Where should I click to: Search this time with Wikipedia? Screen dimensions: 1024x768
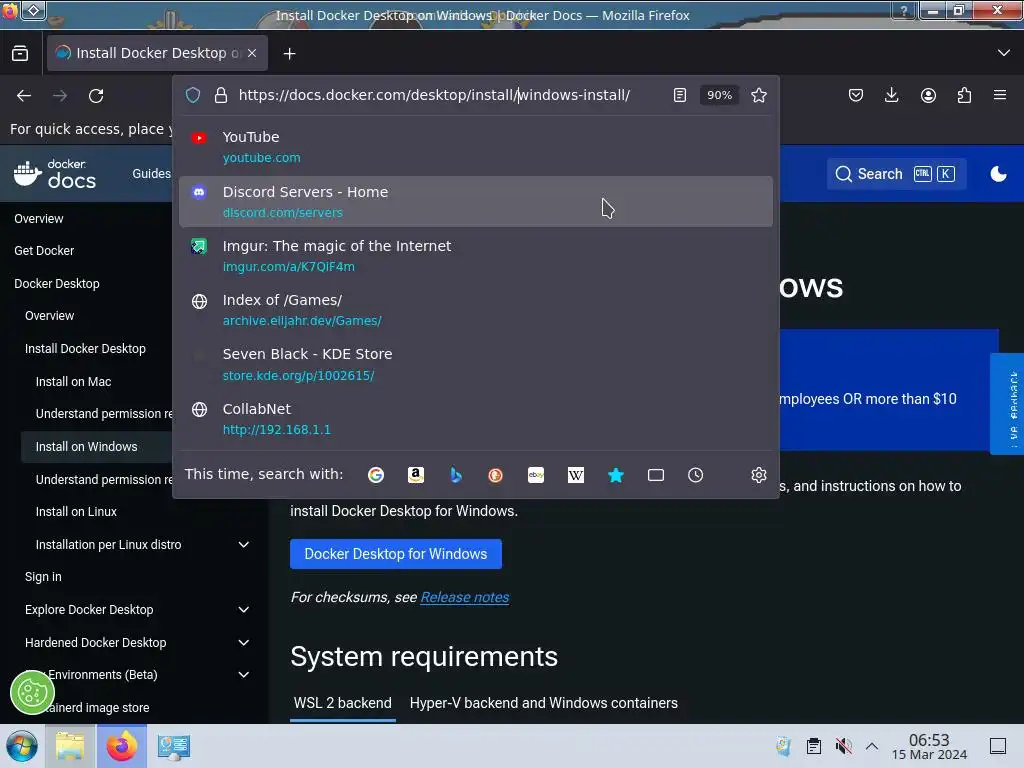point(576,475)
